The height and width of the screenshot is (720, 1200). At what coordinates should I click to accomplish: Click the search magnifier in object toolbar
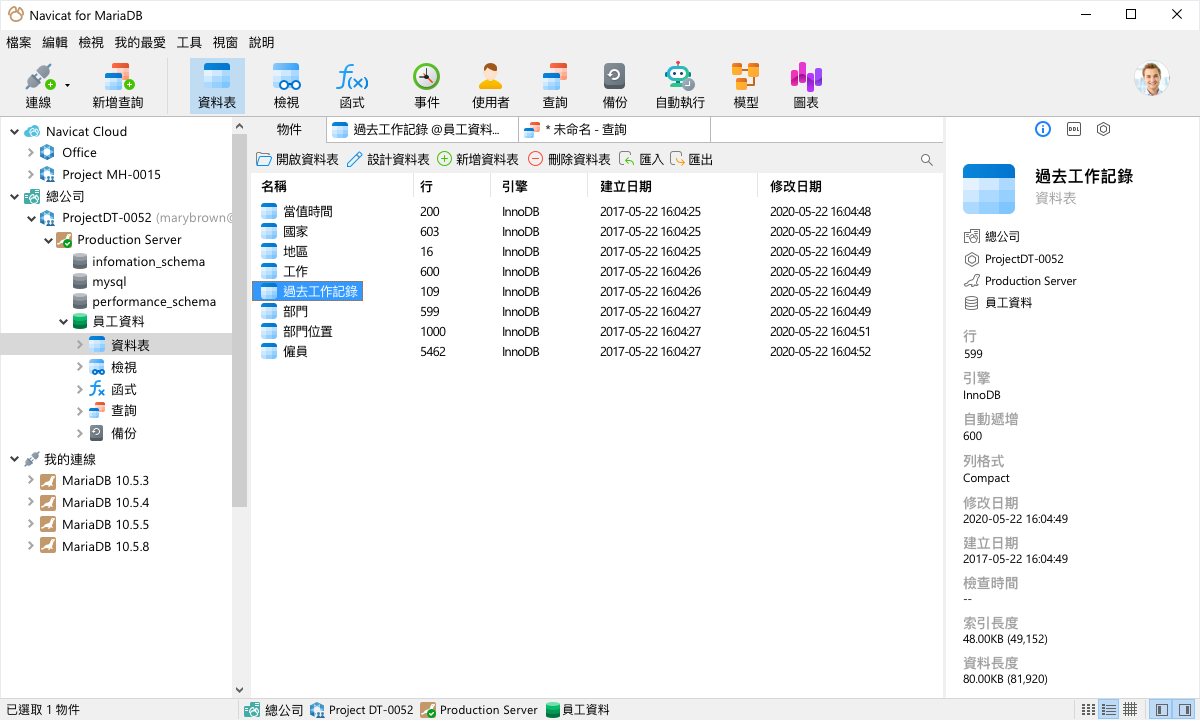pos(927,160)
